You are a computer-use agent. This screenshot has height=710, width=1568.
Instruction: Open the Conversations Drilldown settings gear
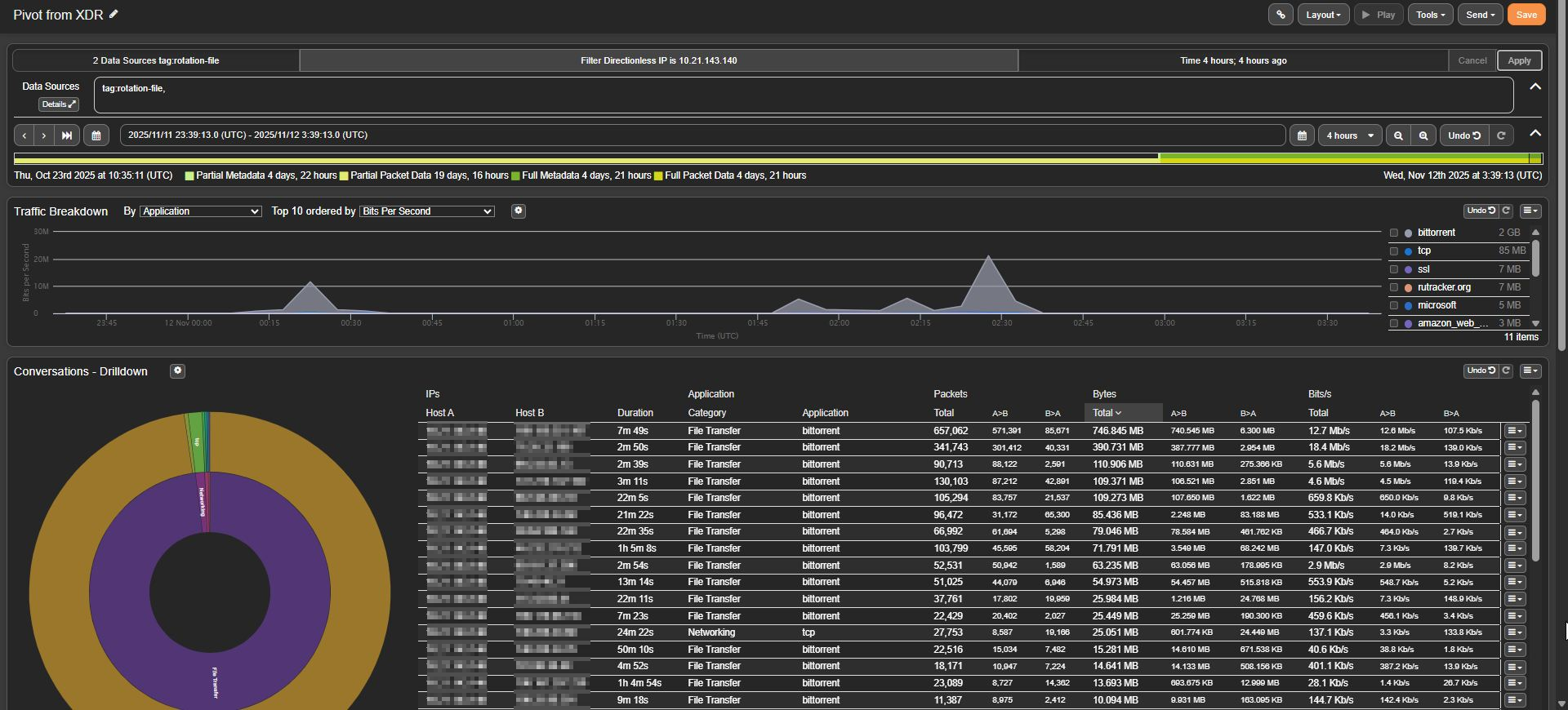[x=177, y=371]
